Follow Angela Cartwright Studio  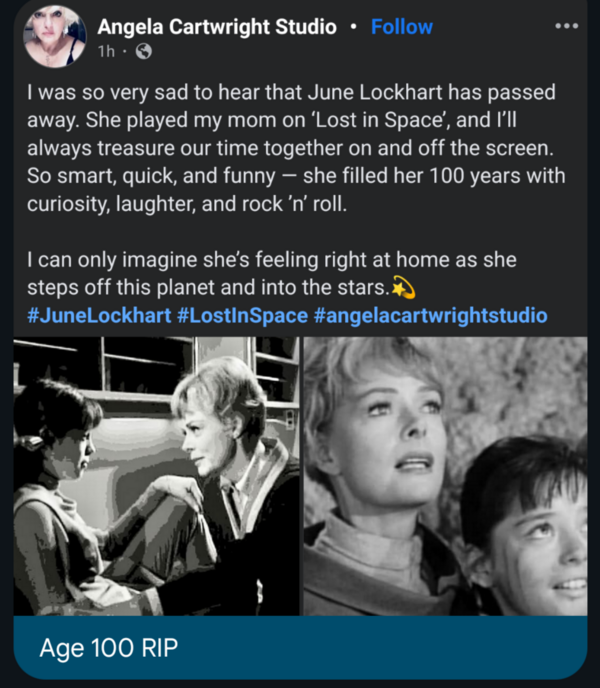point(402,27)
